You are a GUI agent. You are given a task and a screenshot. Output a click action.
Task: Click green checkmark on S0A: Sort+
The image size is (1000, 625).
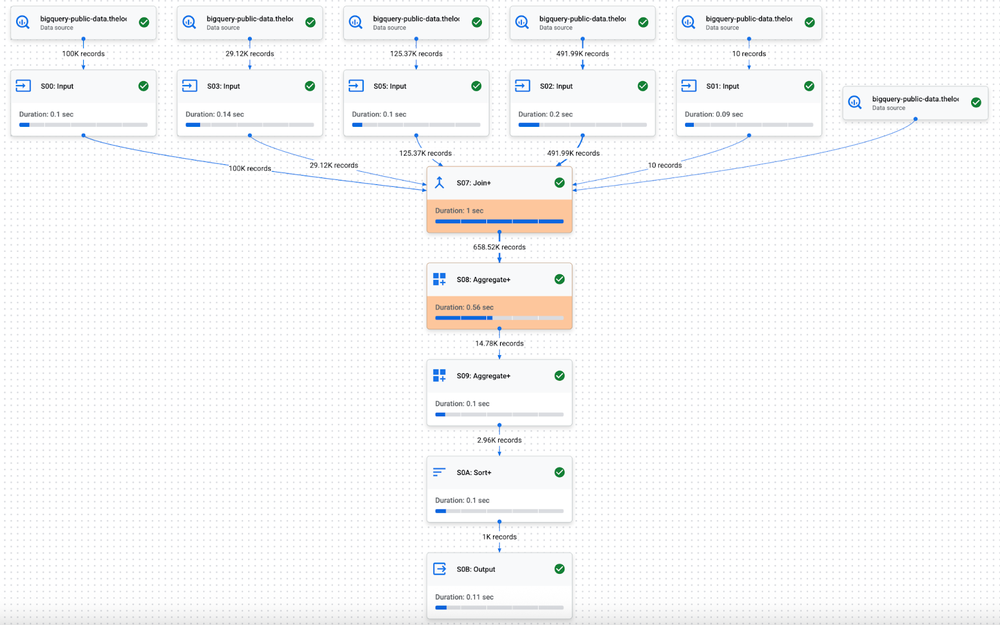tap(559, 473)
